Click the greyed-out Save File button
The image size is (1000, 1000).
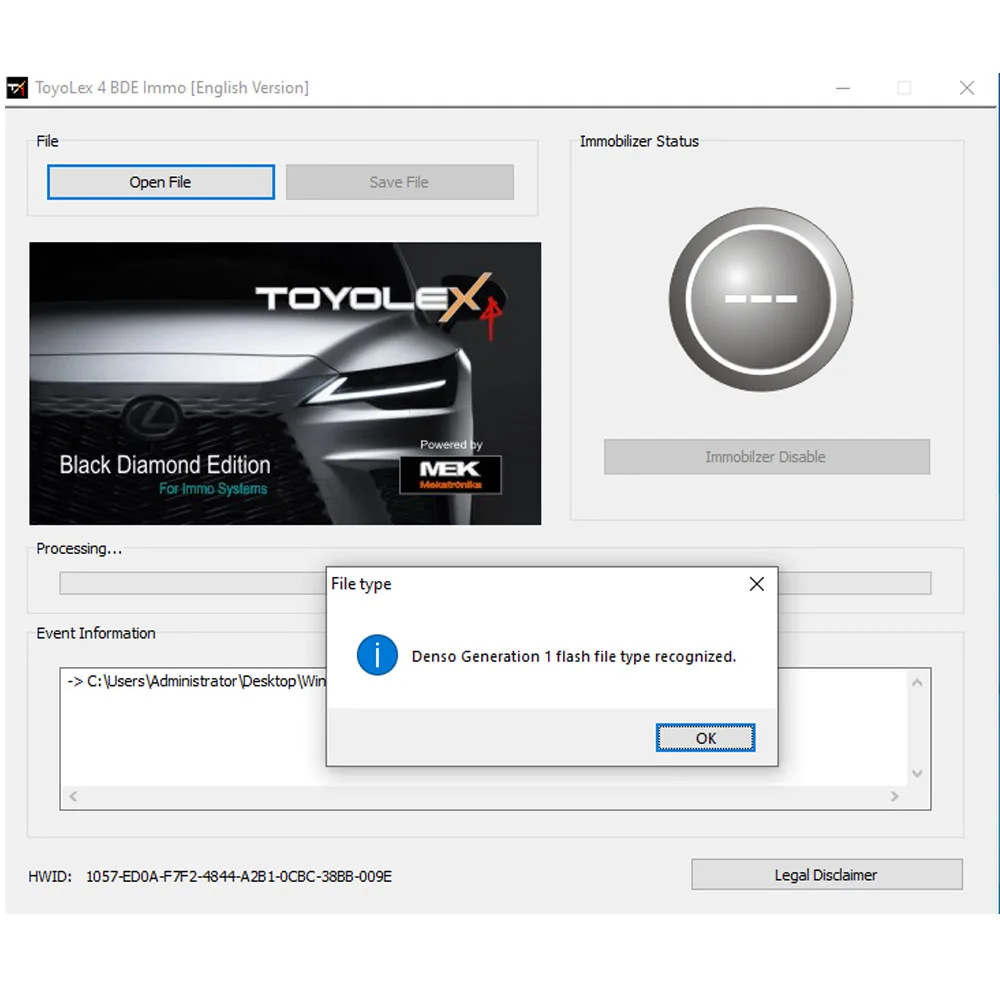click(399, 182)
